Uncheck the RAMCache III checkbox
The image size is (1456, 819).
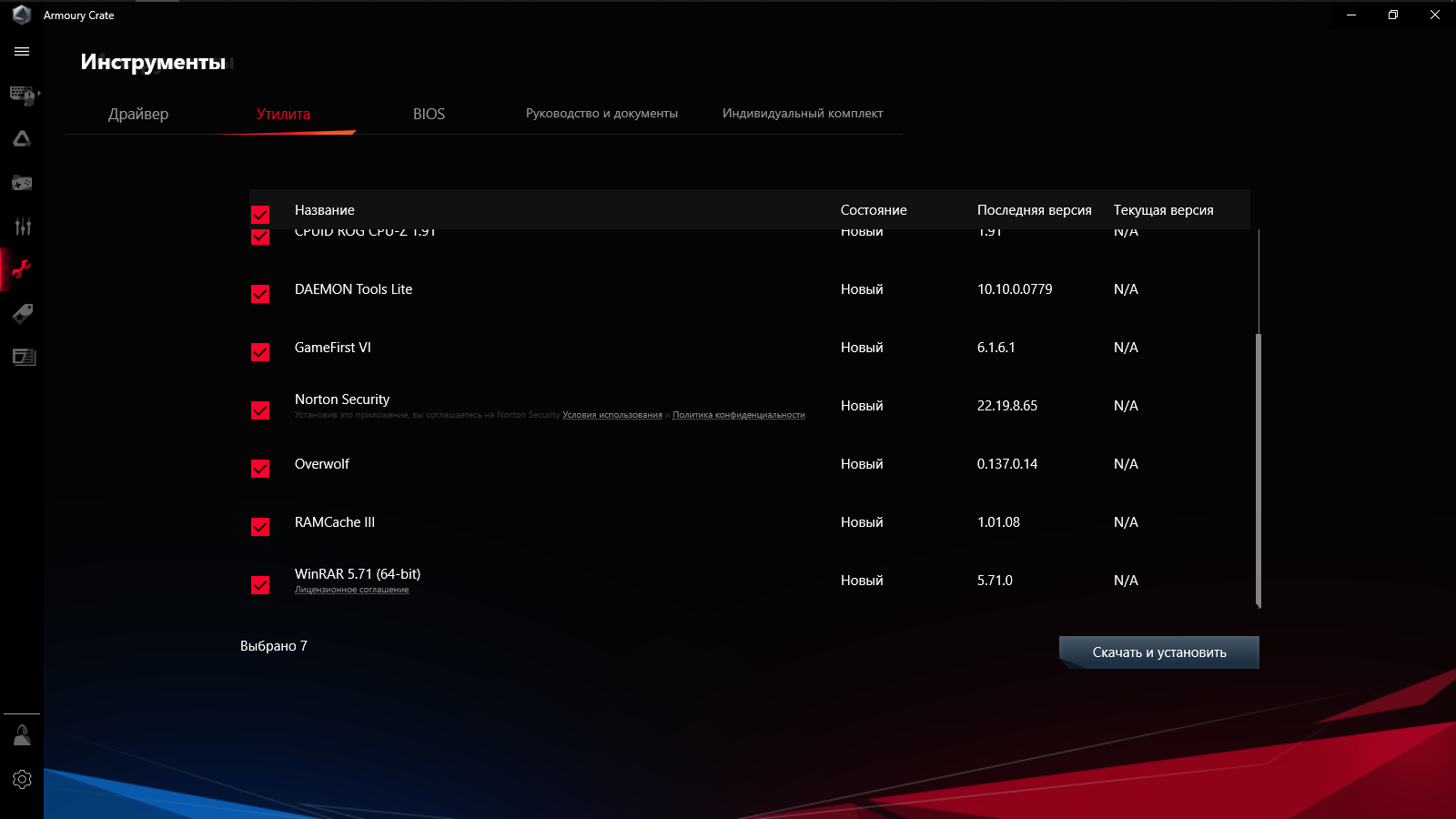[260, 527]
